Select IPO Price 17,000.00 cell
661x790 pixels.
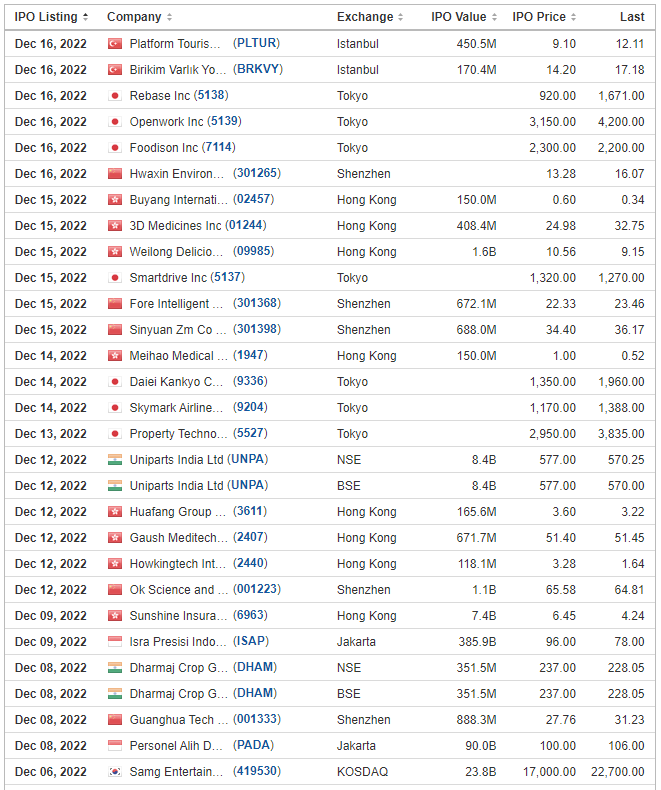549,772
